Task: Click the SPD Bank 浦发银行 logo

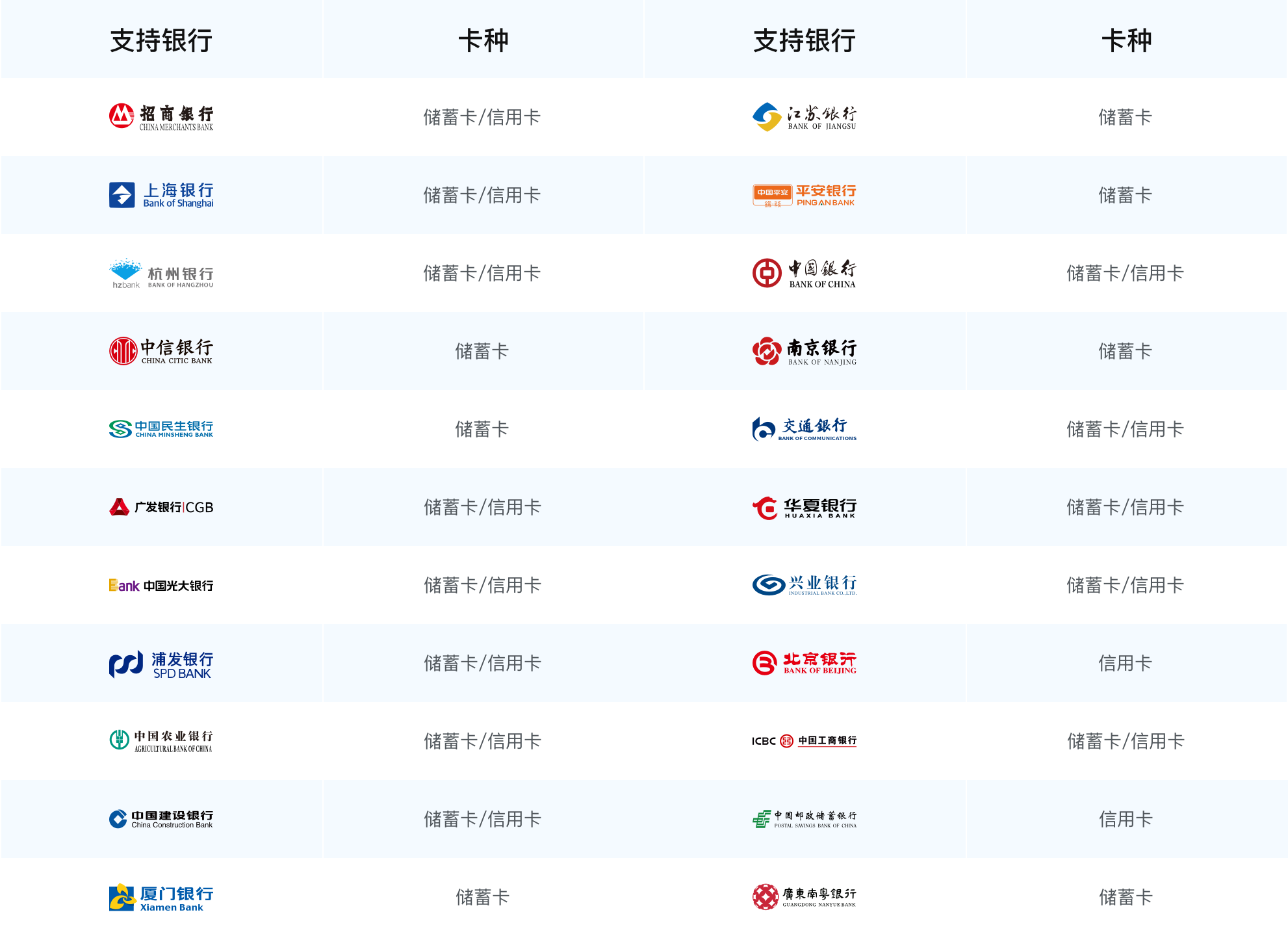Action: [161, 664]
